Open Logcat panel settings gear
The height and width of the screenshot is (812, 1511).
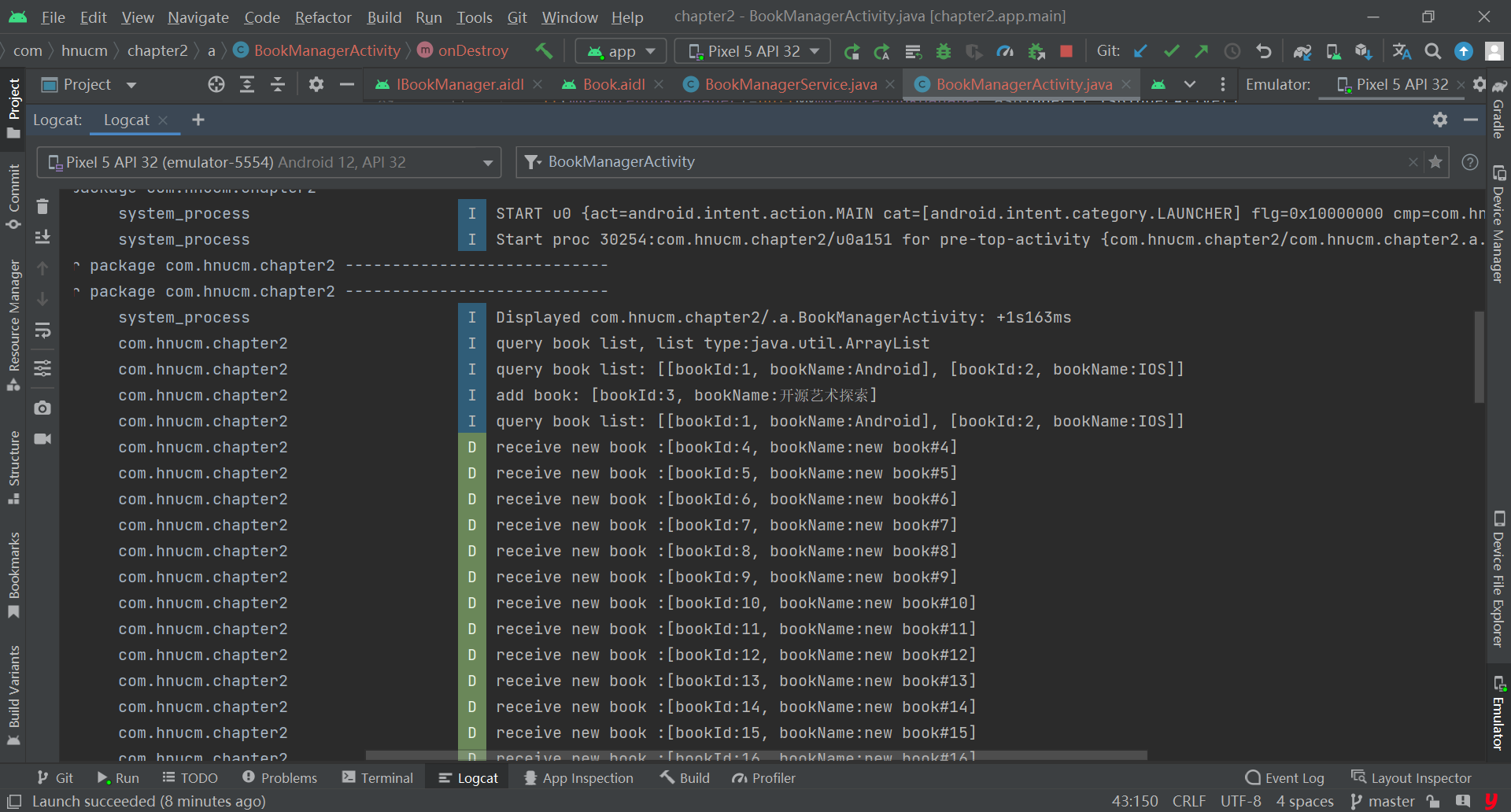point(1440,120)
